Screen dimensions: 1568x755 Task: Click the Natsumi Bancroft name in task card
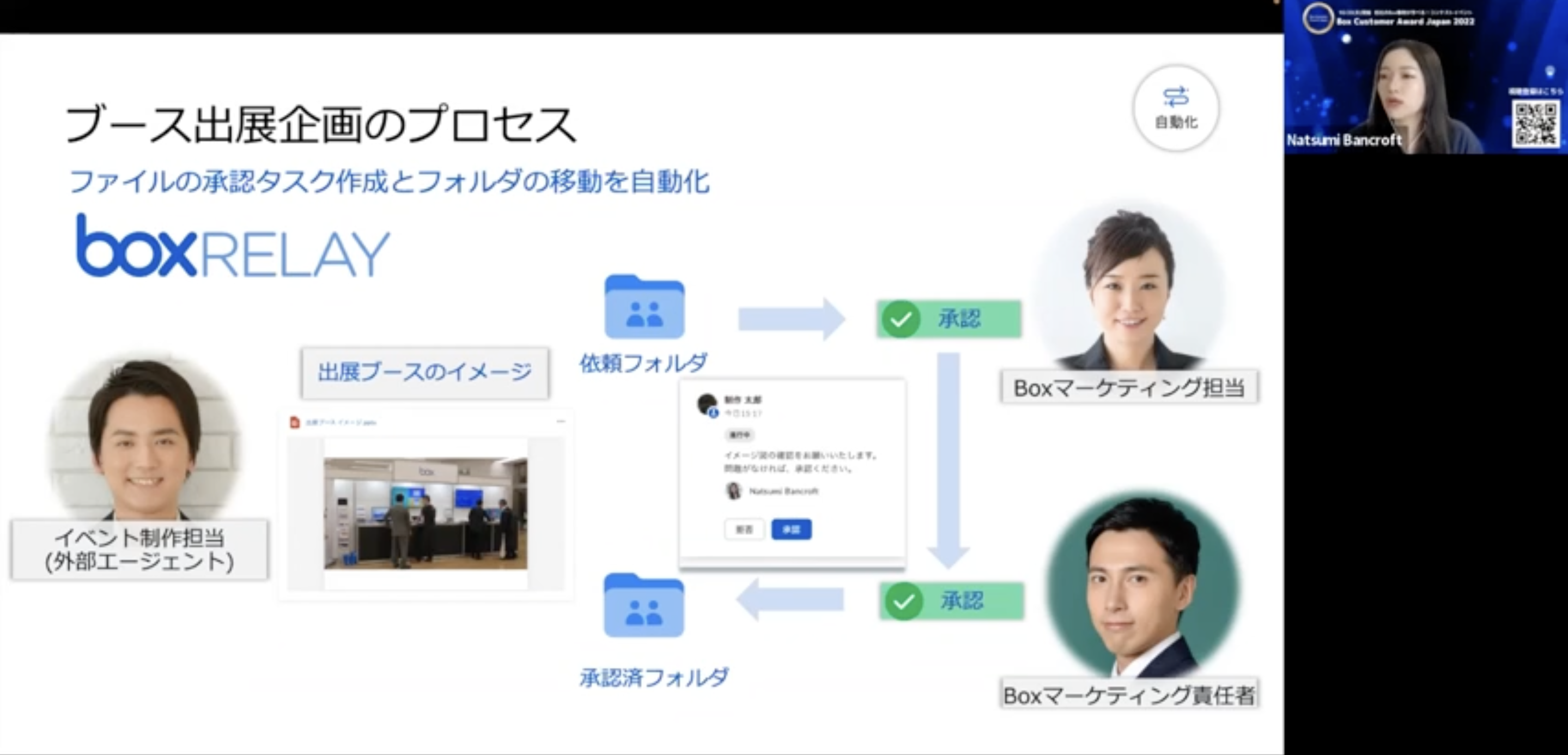tap(783, 491)
